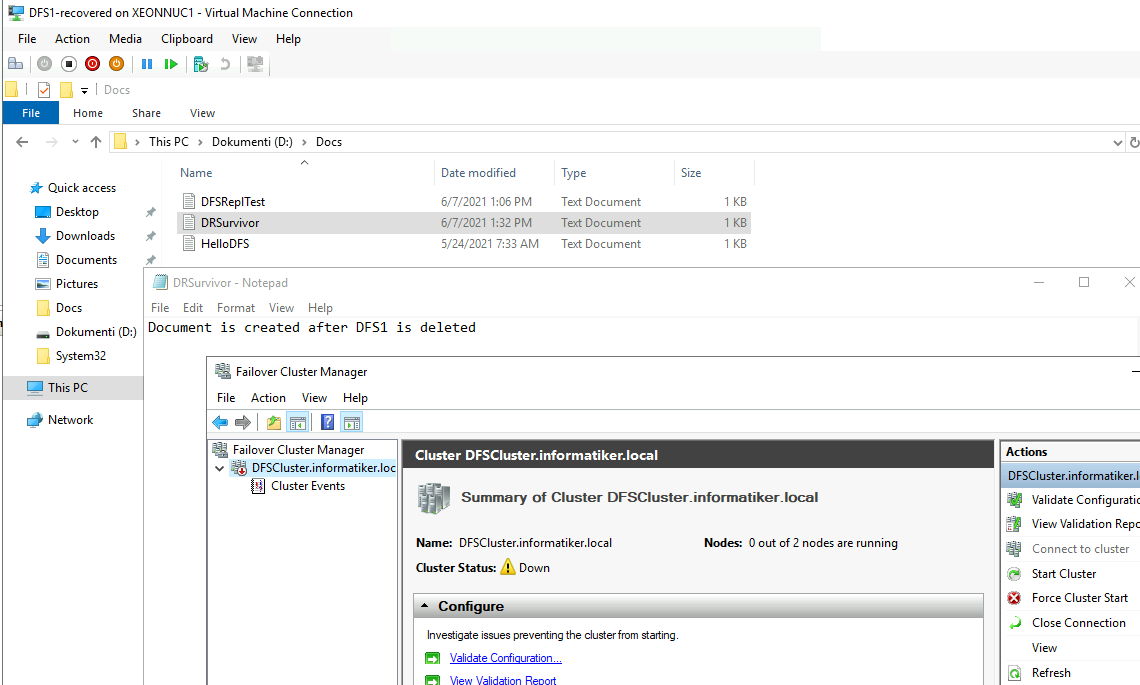The image size is (1140, 685).
Task: Click Refresh in Actions pane
Action: tap(1051, 673)
